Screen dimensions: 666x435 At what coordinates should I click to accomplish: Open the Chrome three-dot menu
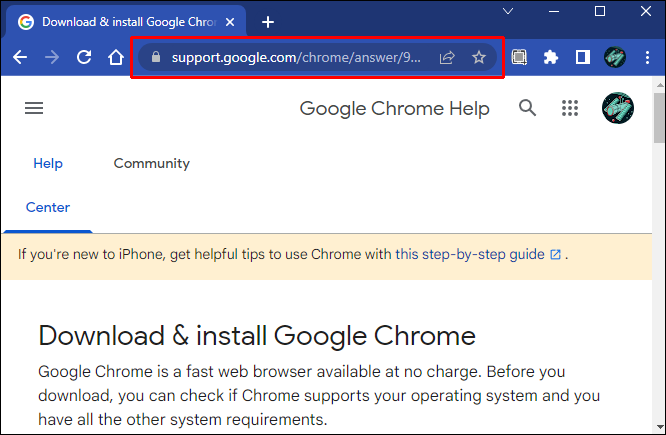647,57
